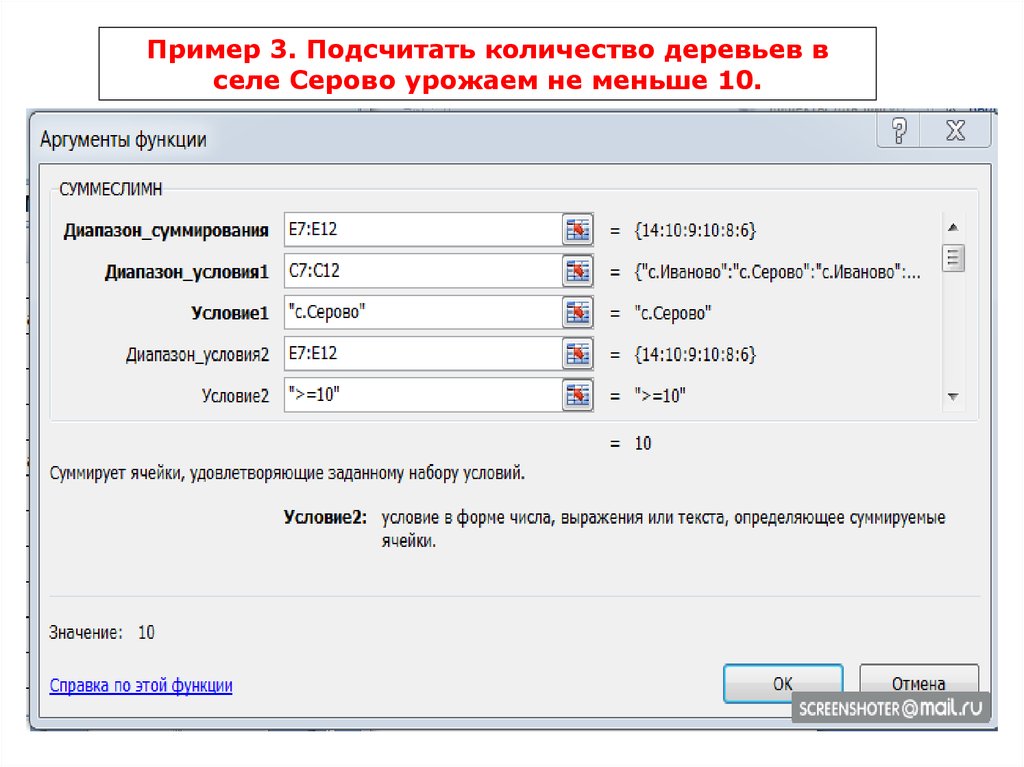Click the SCREENSHOTER@mail.ru watermark
This screenshot has height=767, width=1024.
point(889,708)
